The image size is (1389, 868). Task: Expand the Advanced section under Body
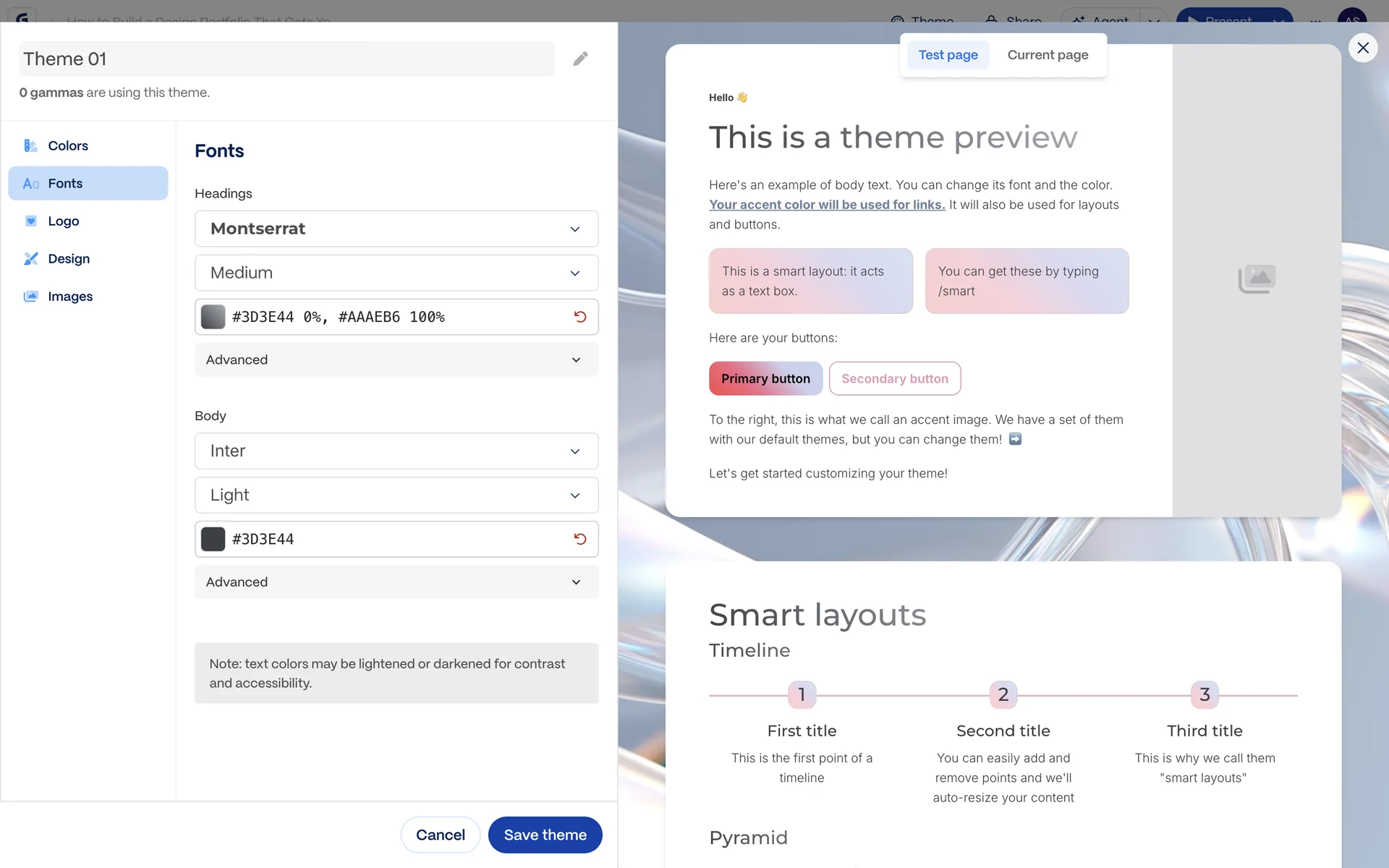396,582
